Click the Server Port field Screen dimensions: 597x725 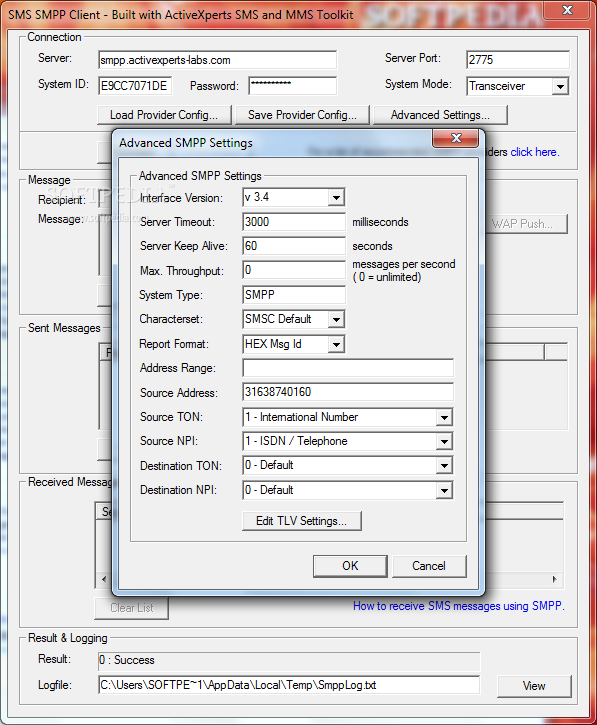(518, 60)
